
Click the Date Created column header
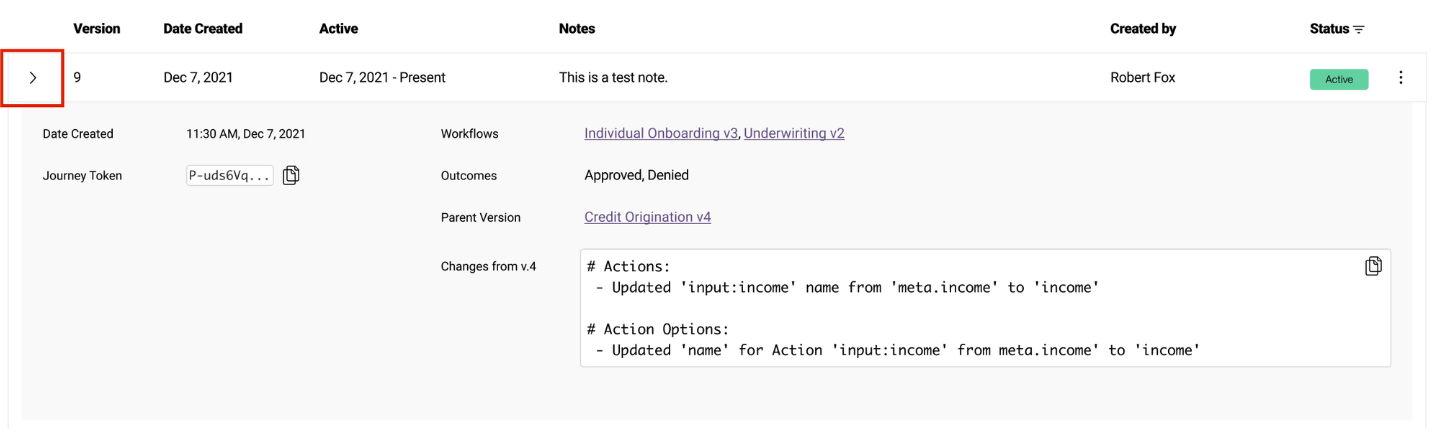(203, 29)
